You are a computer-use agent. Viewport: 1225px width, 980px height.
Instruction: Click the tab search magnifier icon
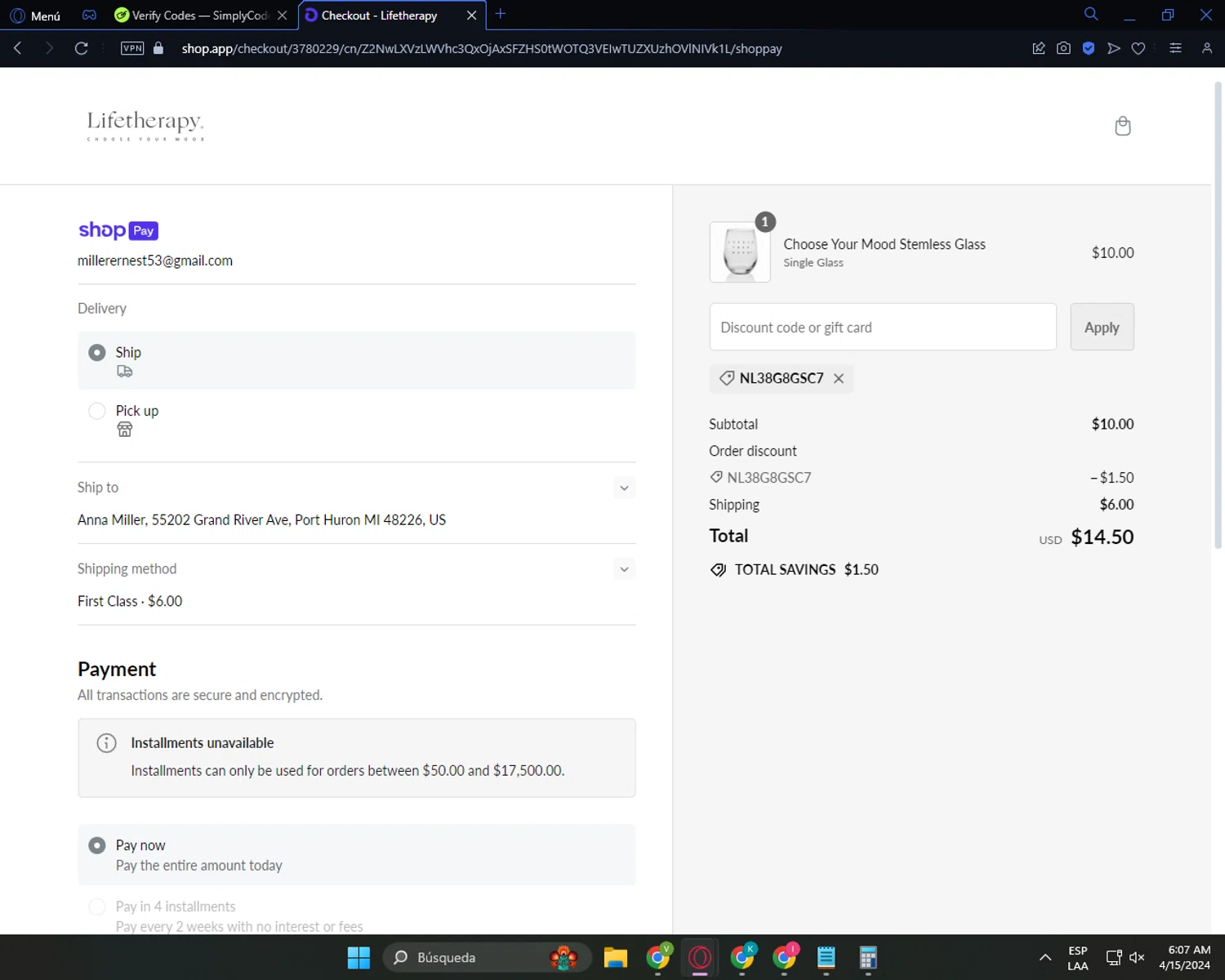[1091, 14]
